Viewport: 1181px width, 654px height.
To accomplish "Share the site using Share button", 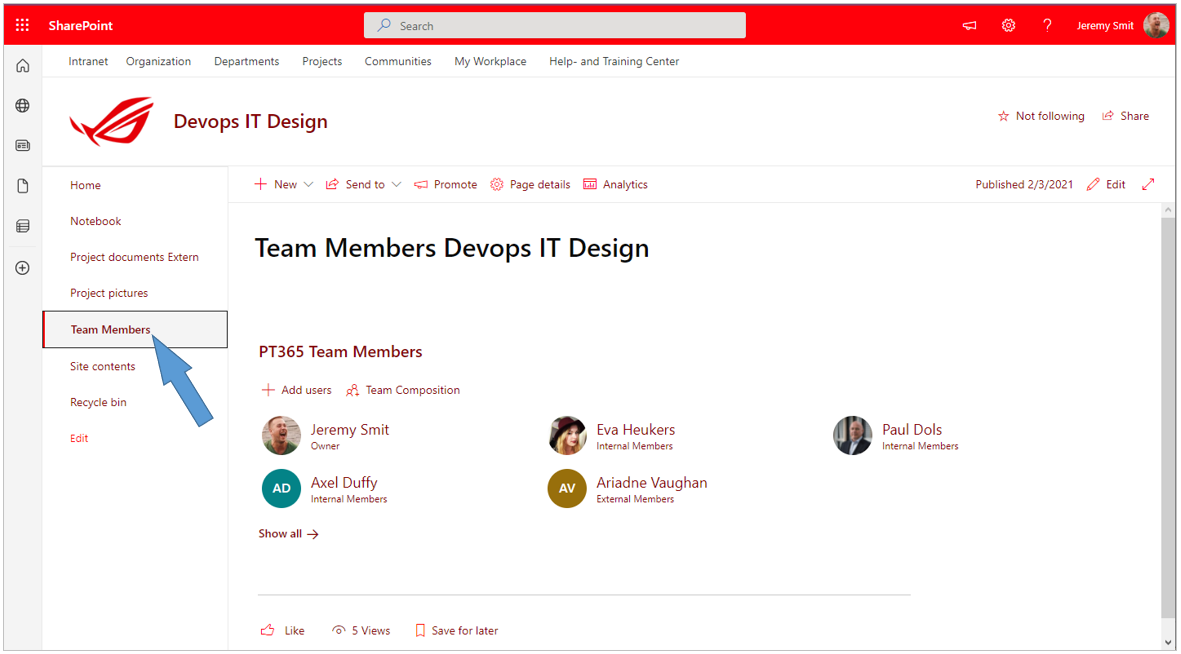I will pyautogui.click(x=1126, y=116).
